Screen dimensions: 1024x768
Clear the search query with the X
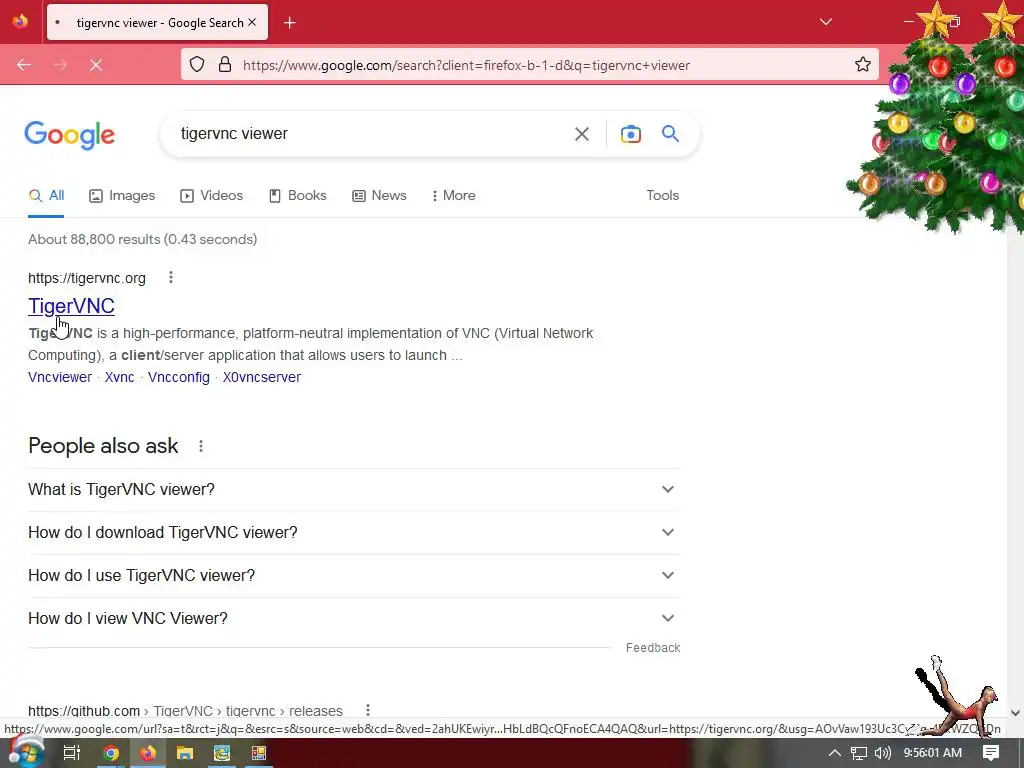point(582,134)
